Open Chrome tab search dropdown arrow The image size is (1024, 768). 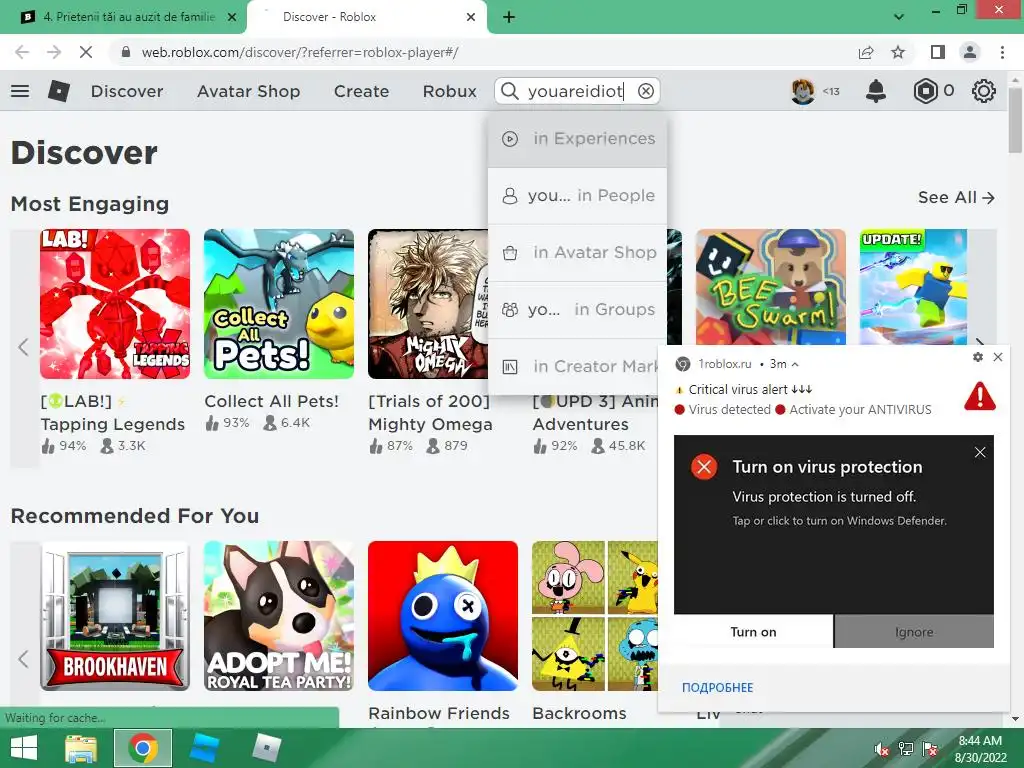coord(899,17)
